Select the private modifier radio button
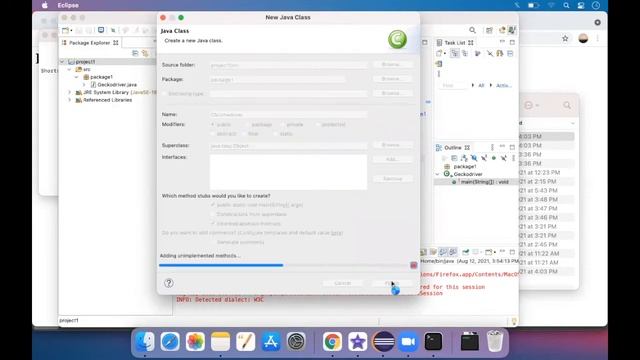640x360 pixels. coord(282,124)
